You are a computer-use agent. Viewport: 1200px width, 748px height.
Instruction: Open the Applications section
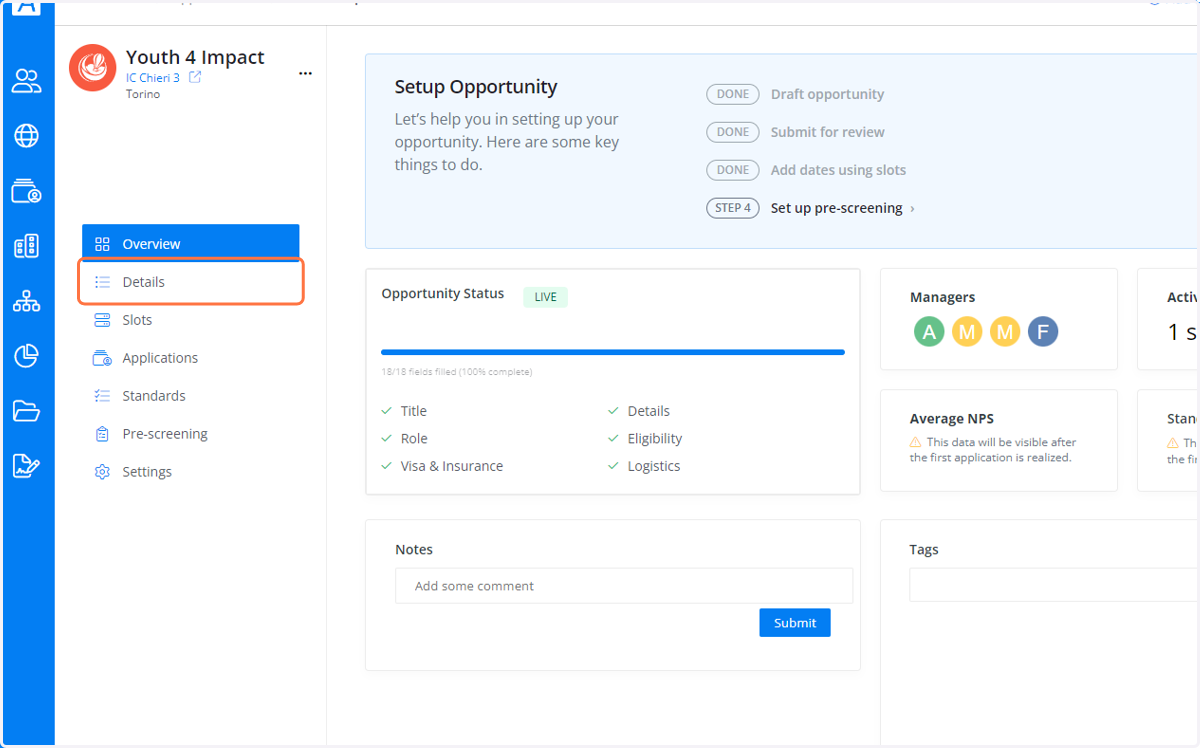tap(191, 358)
